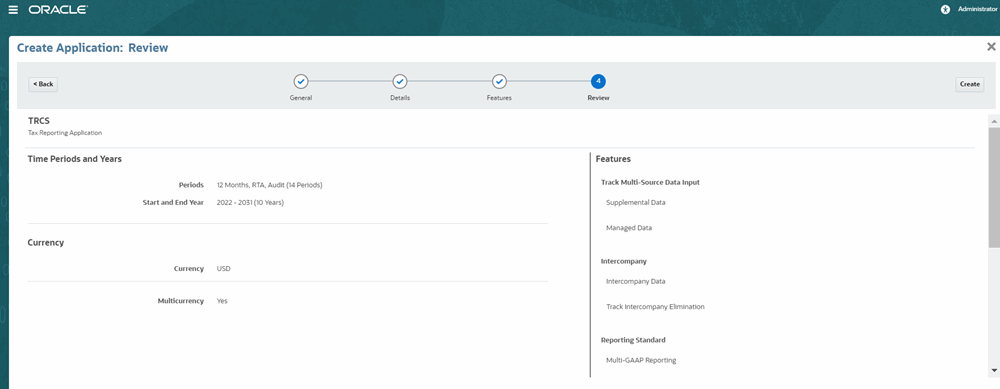Go back with the Back button
Image resolution: width=1000 pixels, height=389 pixels.
tap(43, 84)
